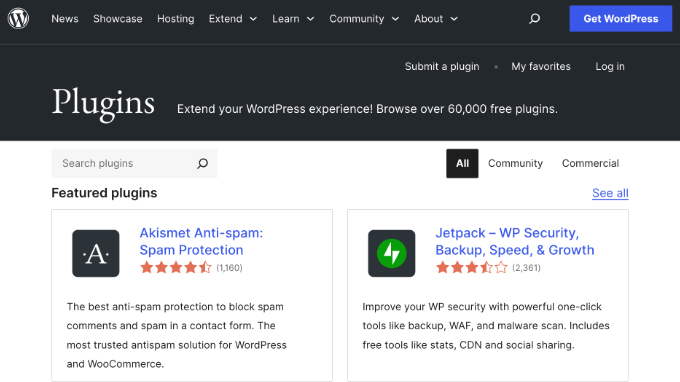Select the All filter tab
This screenshot has height=382, width=680.
(x=462, y=163)
